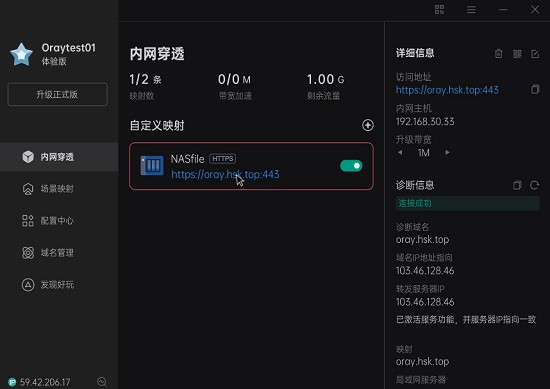Click the 升级正式版 upgrade button
The height and width of the screenshot is (389, 550).
tap(58, 94)
